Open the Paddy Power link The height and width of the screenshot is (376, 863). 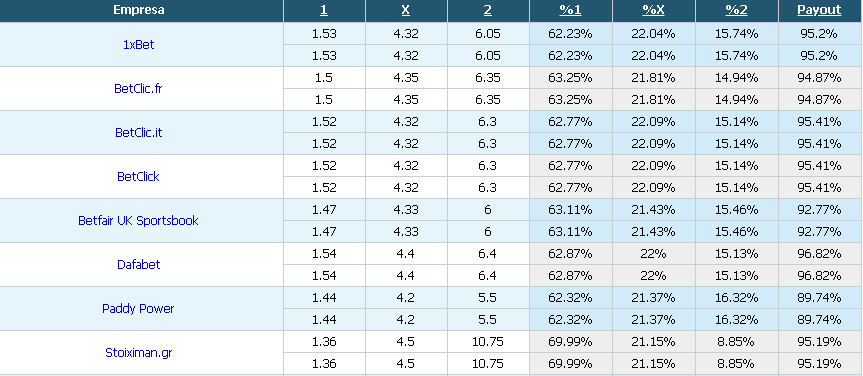tap(138, 309)
